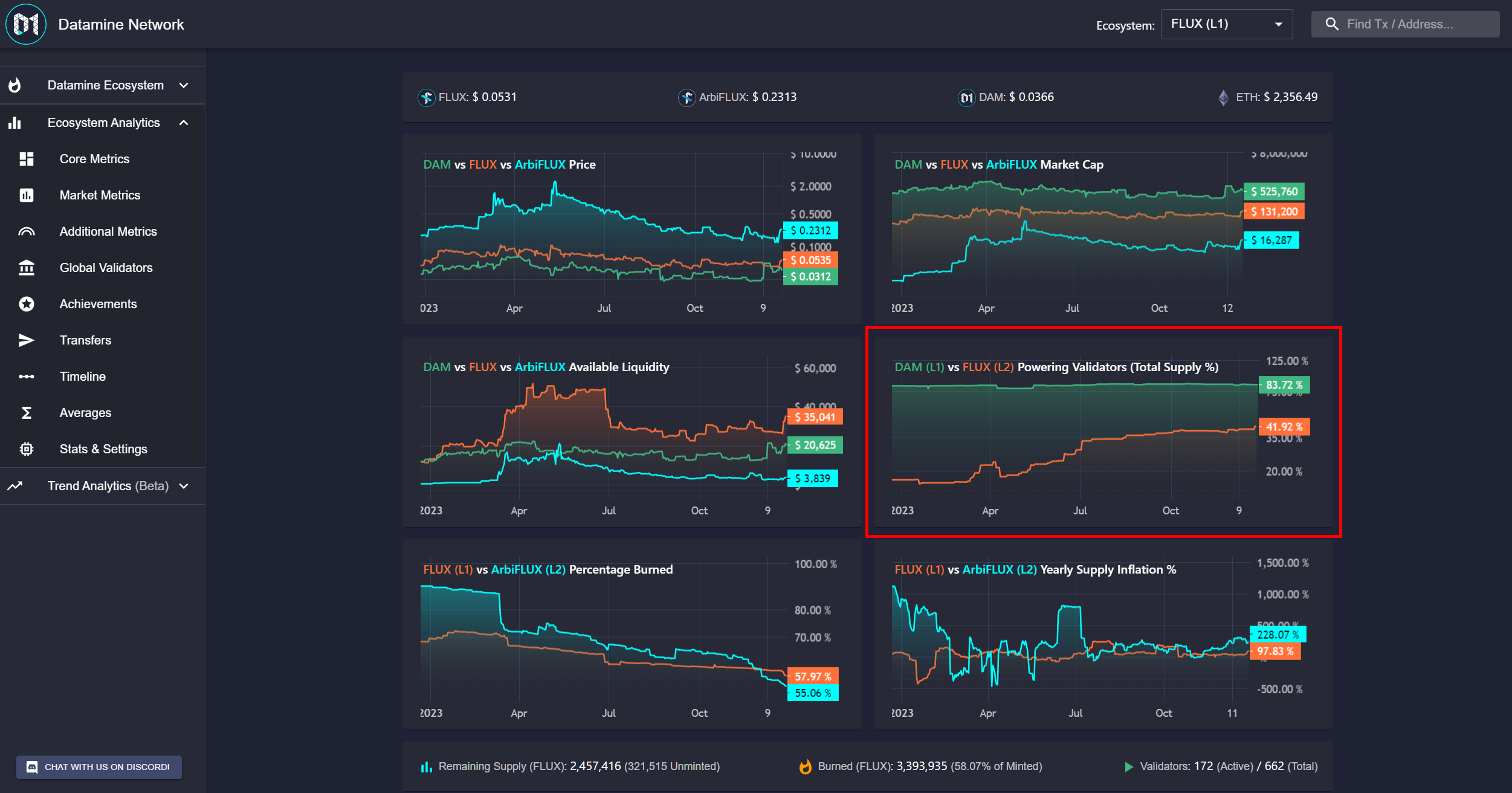Click the Yearly Supply Inflation % chart title
This screenshot has width=1512, height=793.
[1035, 569]
